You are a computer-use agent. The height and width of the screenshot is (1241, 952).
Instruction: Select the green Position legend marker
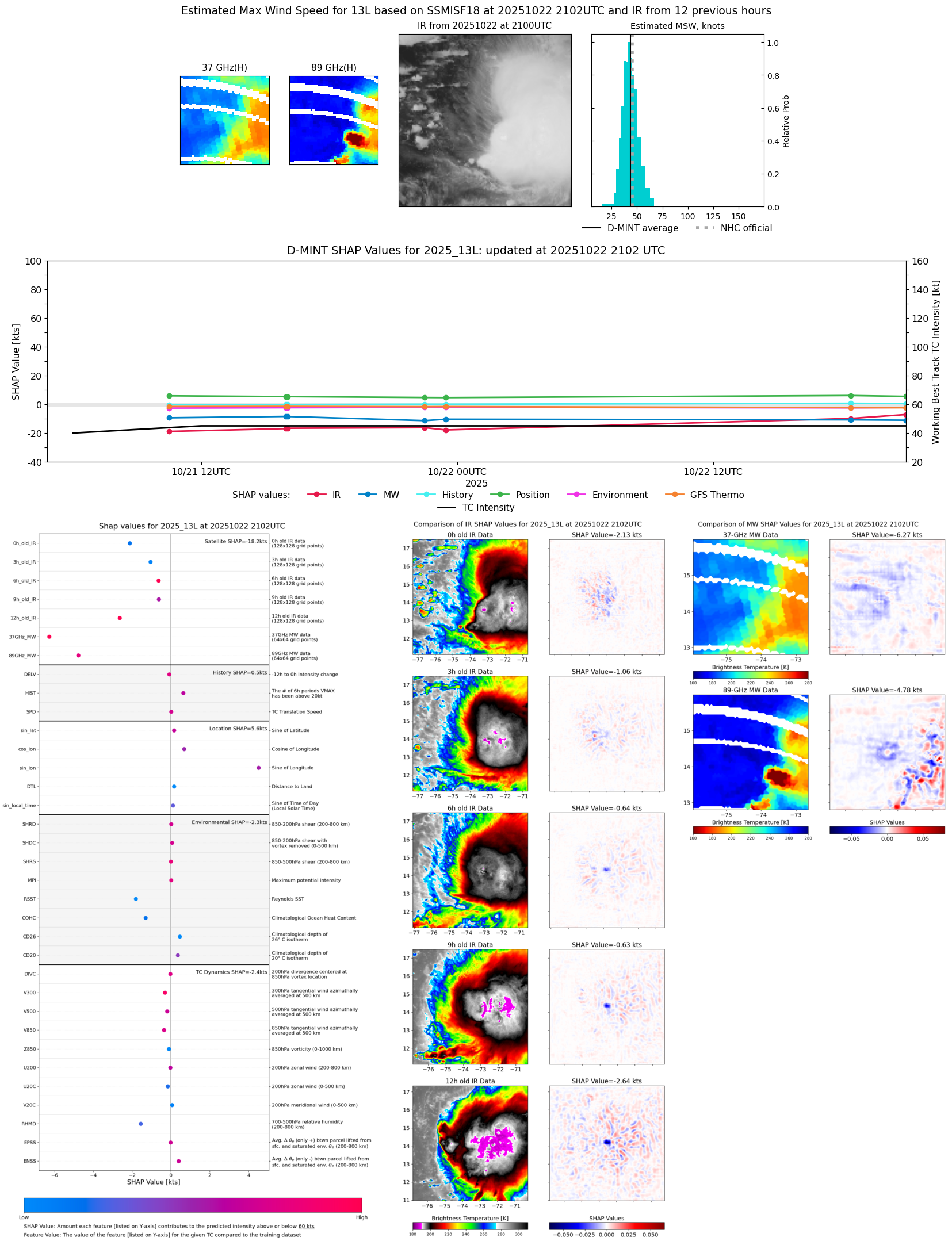pyautogui.click(x=500, y=495)
